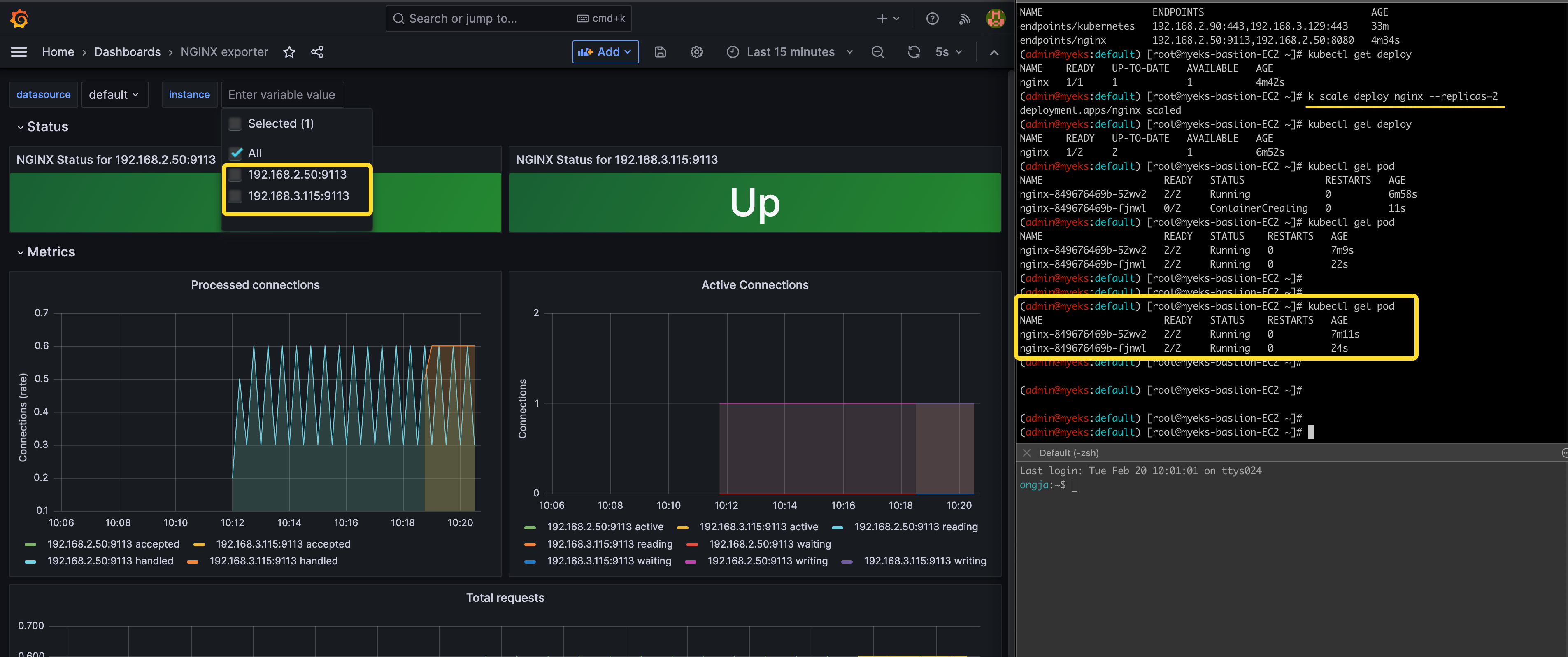The height and width of the screenshot is (657, 1568).
Task: Open the Active Connections panel title
Action: click(x=755, y=285)
